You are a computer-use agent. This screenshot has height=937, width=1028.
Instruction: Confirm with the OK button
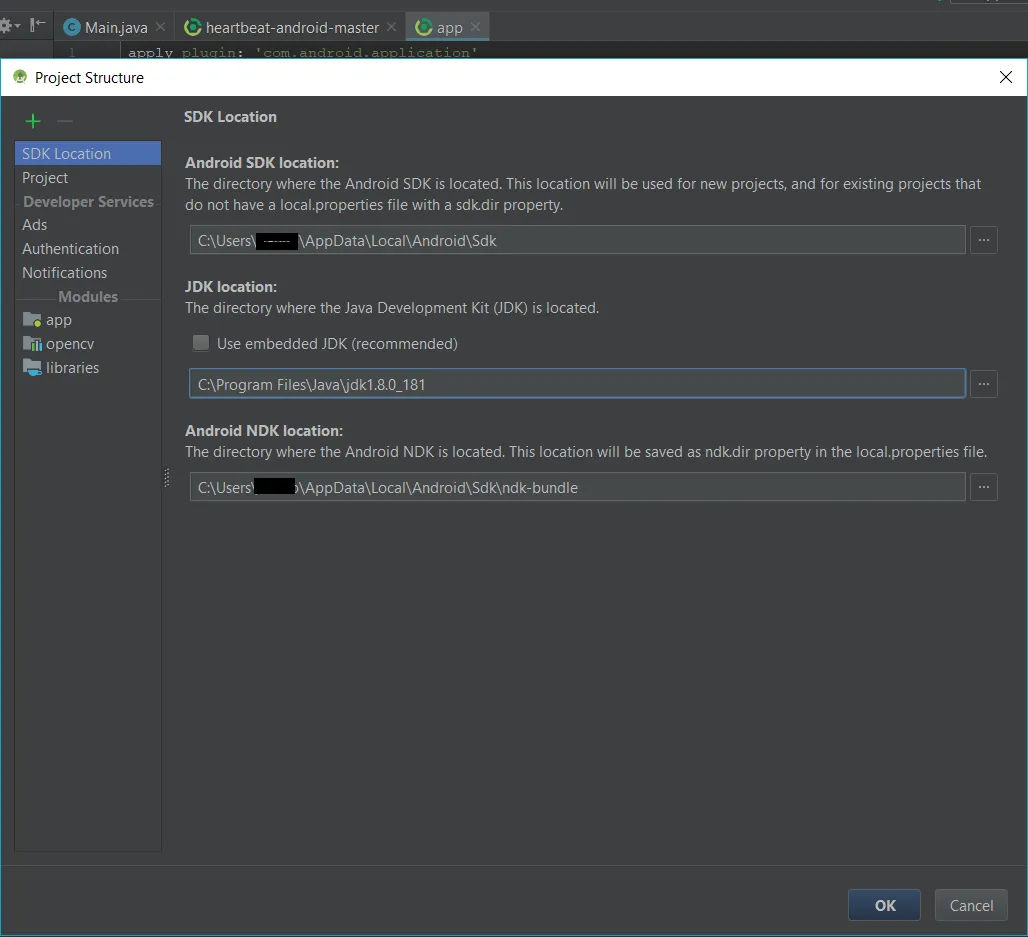point(884,905)
